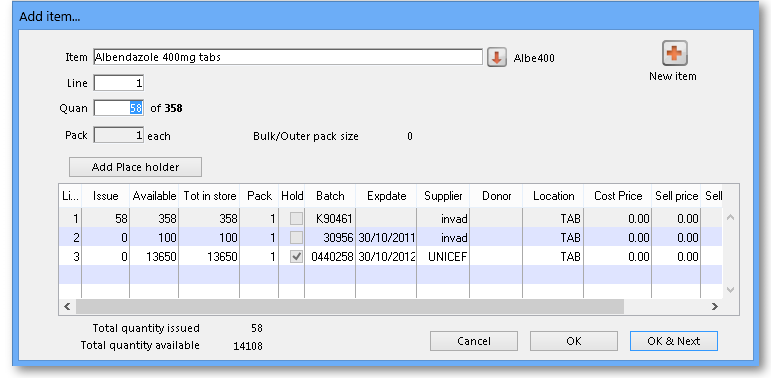Click the horizontal scroll left arrow
771x378 pixels.
67,306
